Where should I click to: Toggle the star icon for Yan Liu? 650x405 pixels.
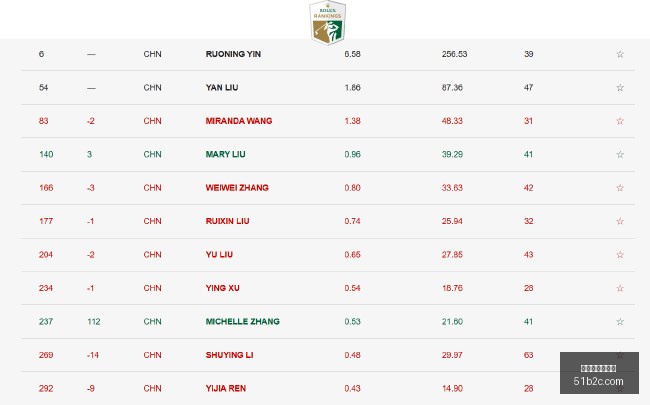click(620, 87)
